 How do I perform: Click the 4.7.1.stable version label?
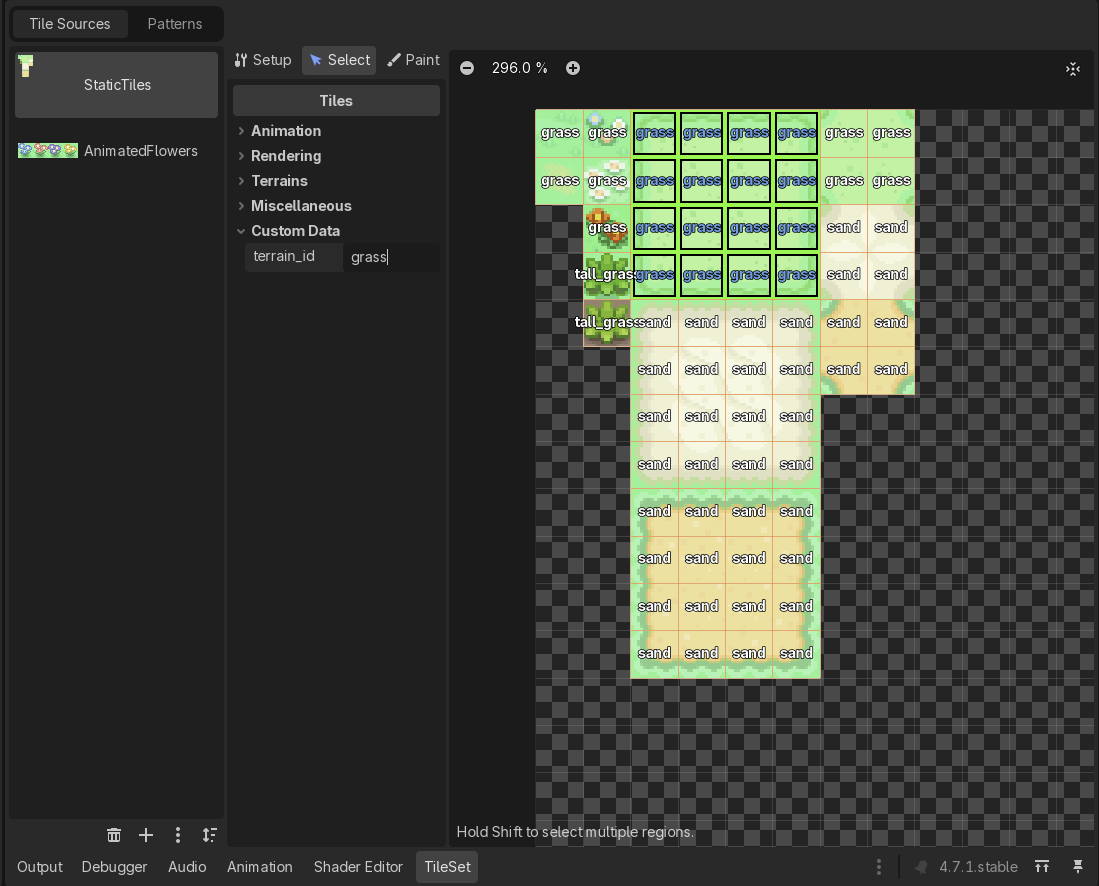(x=978, y=867)
